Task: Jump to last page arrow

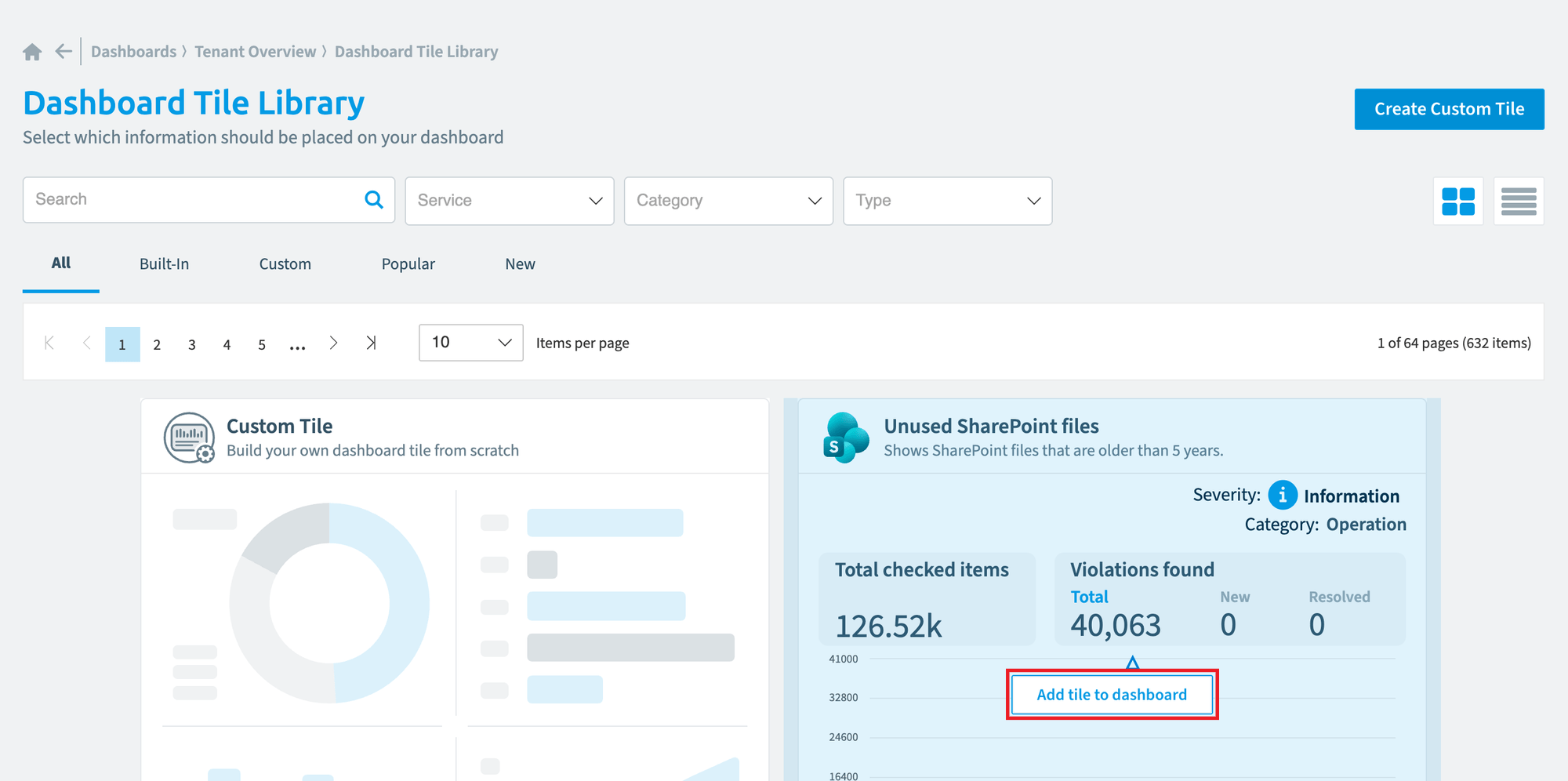Action: point(371,343)
